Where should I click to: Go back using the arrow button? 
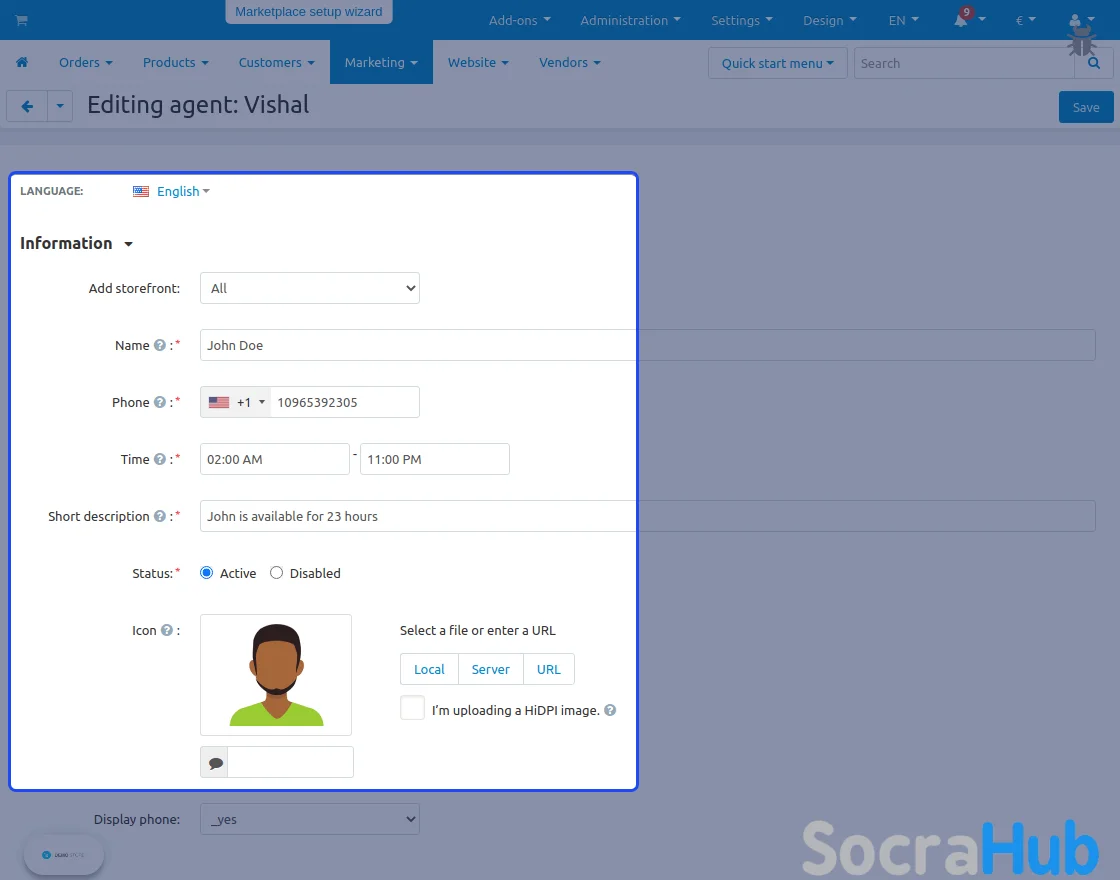(x=27, y=106)
